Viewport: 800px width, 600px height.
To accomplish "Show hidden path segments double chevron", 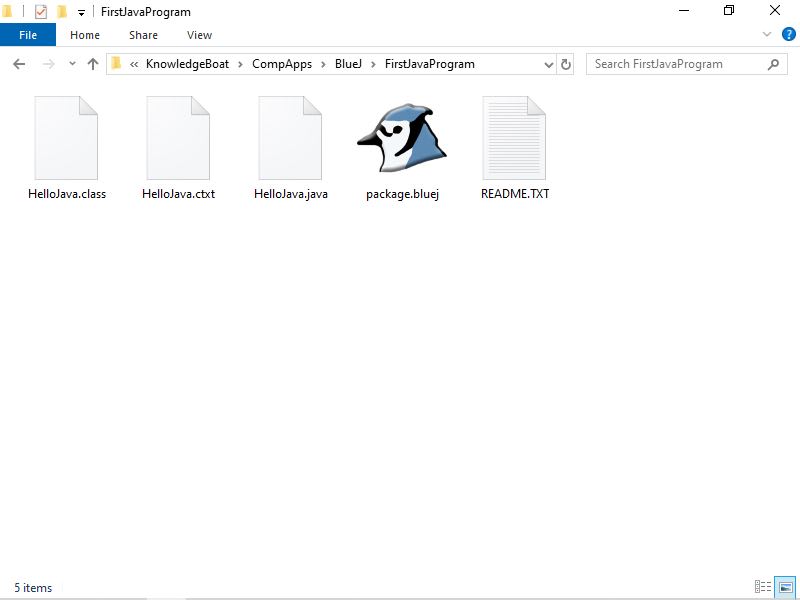I will click(x=134, y=65).
